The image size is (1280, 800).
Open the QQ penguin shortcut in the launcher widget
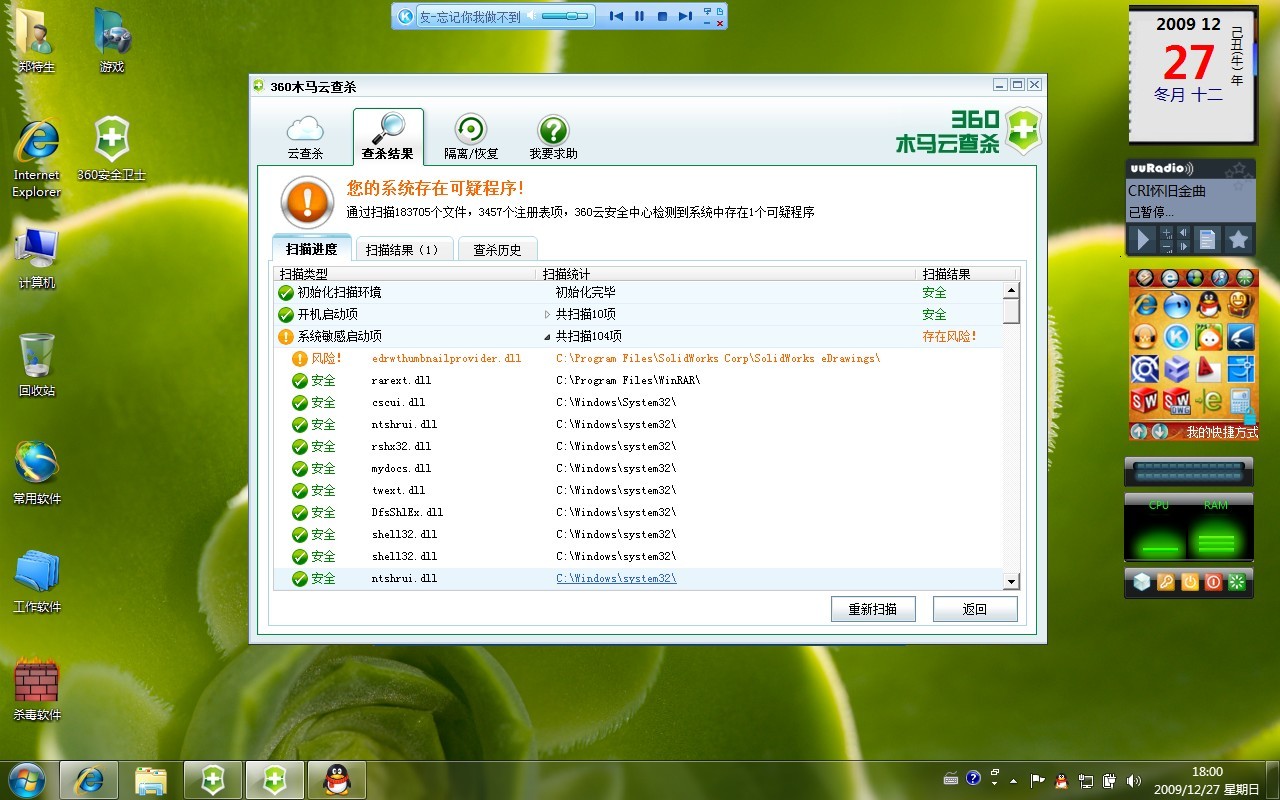[x=1209, y=304]
